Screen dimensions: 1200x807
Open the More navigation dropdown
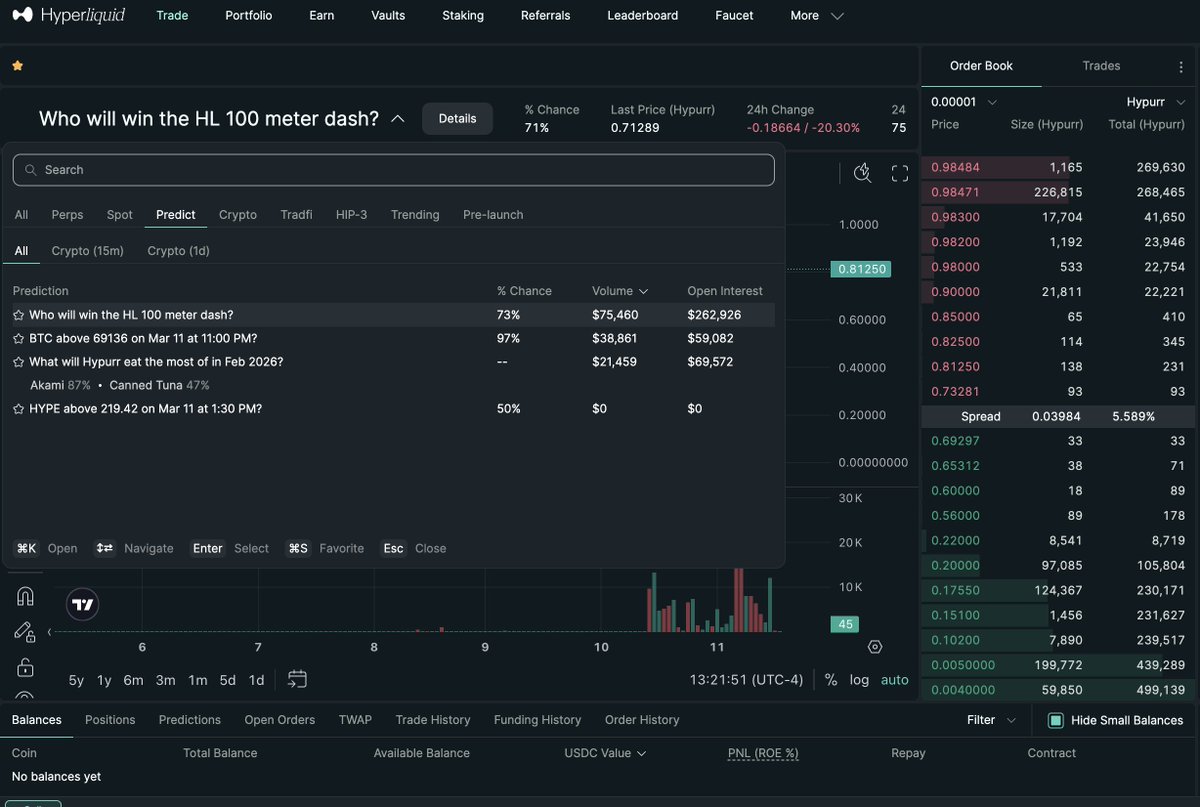(x=817, y=16)
